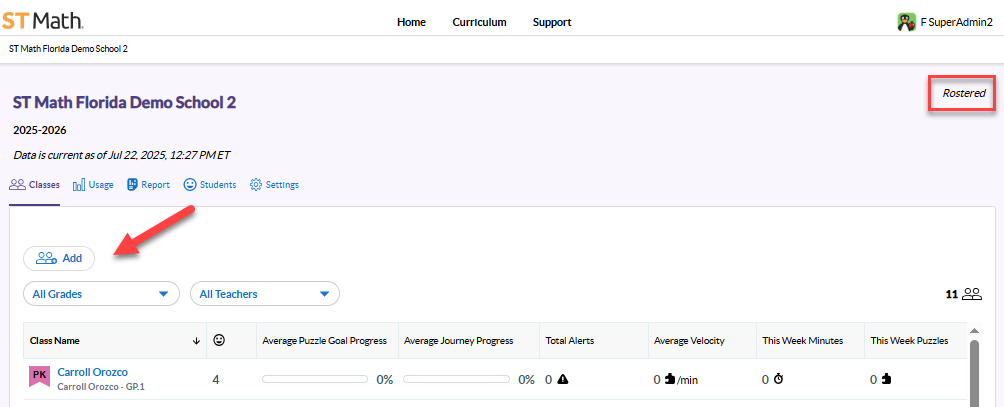Click the Data is current as of text
The image size is (1004, 407).
[x=122, y=155]
